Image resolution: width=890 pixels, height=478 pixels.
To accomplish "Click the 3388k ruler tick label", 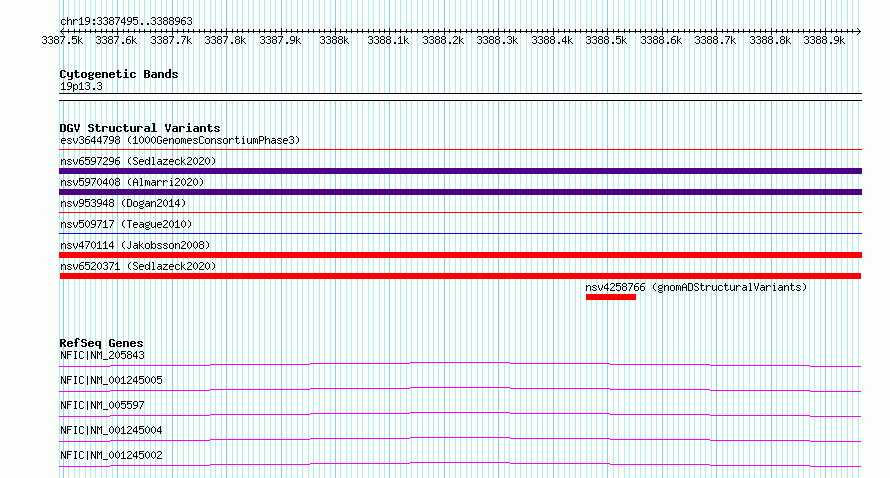I will tap(334, 40).
